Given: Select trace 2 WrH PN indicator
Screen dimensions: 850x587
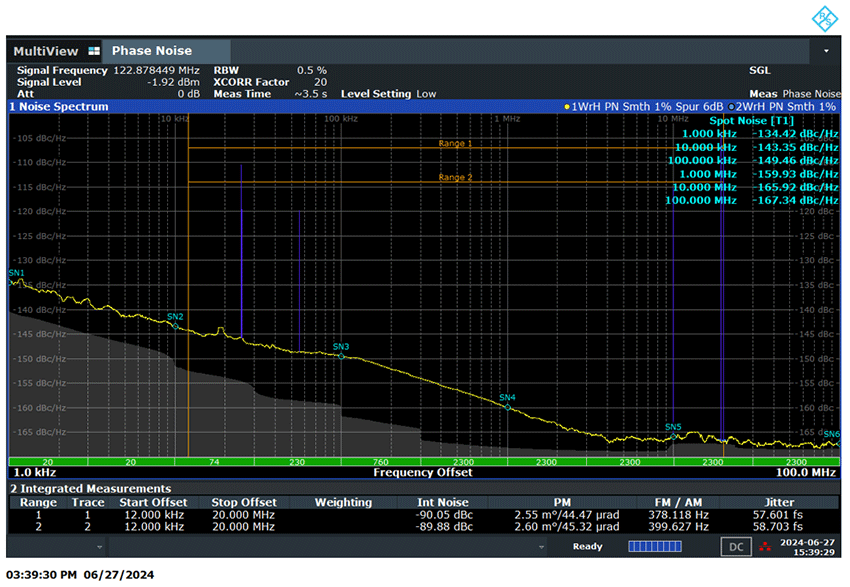Looking at the screenshot, I should (783, 106).
